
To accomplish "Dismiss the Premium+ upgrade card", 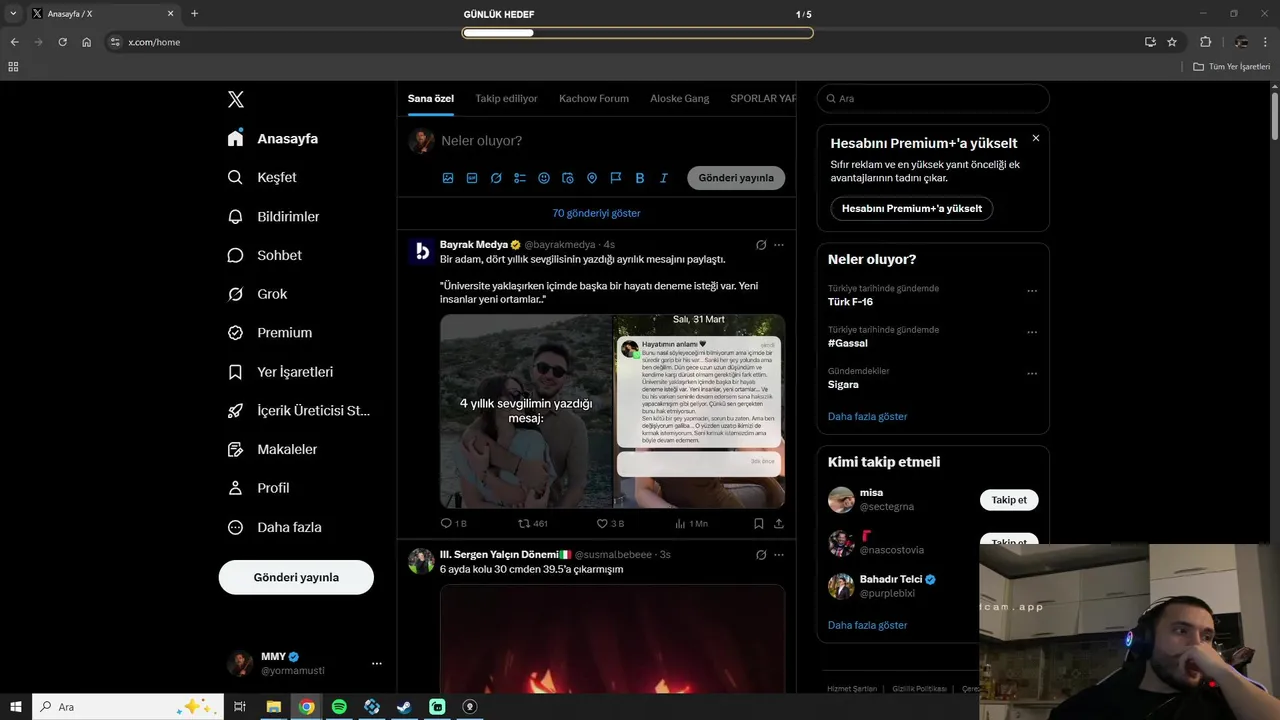I will coord(1036,138).
